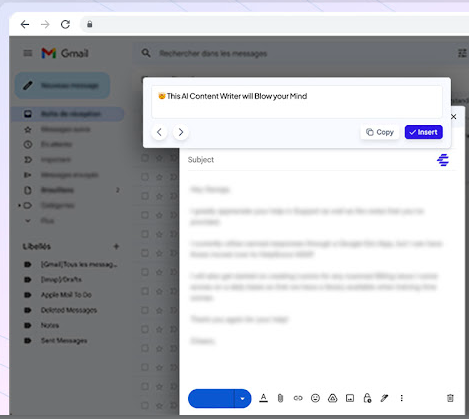Open the inbox folder in the sidebar

(68, 114)
